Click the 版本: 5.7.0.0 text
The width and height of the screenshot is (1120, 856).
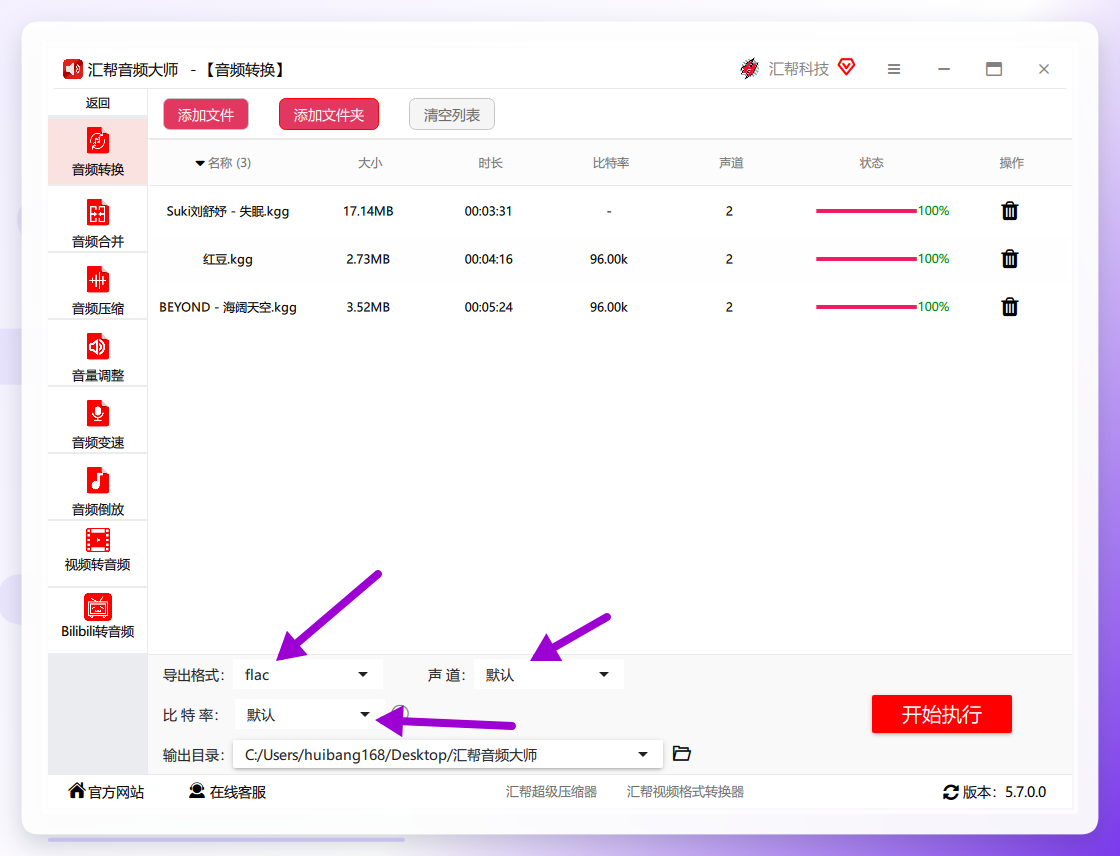point(1004,792)
